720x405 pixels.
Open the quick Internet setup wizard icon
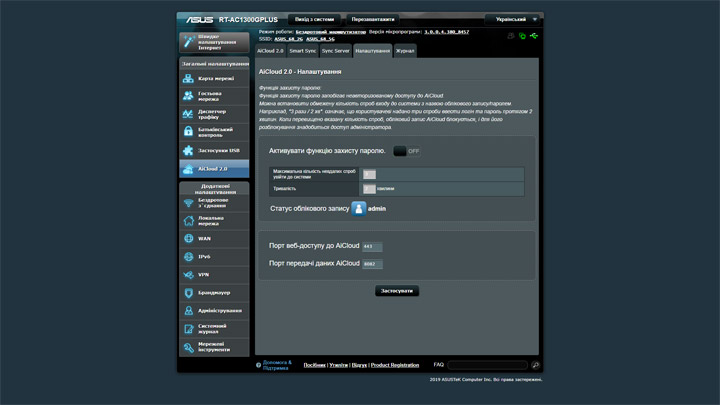(x=188, y=42)
